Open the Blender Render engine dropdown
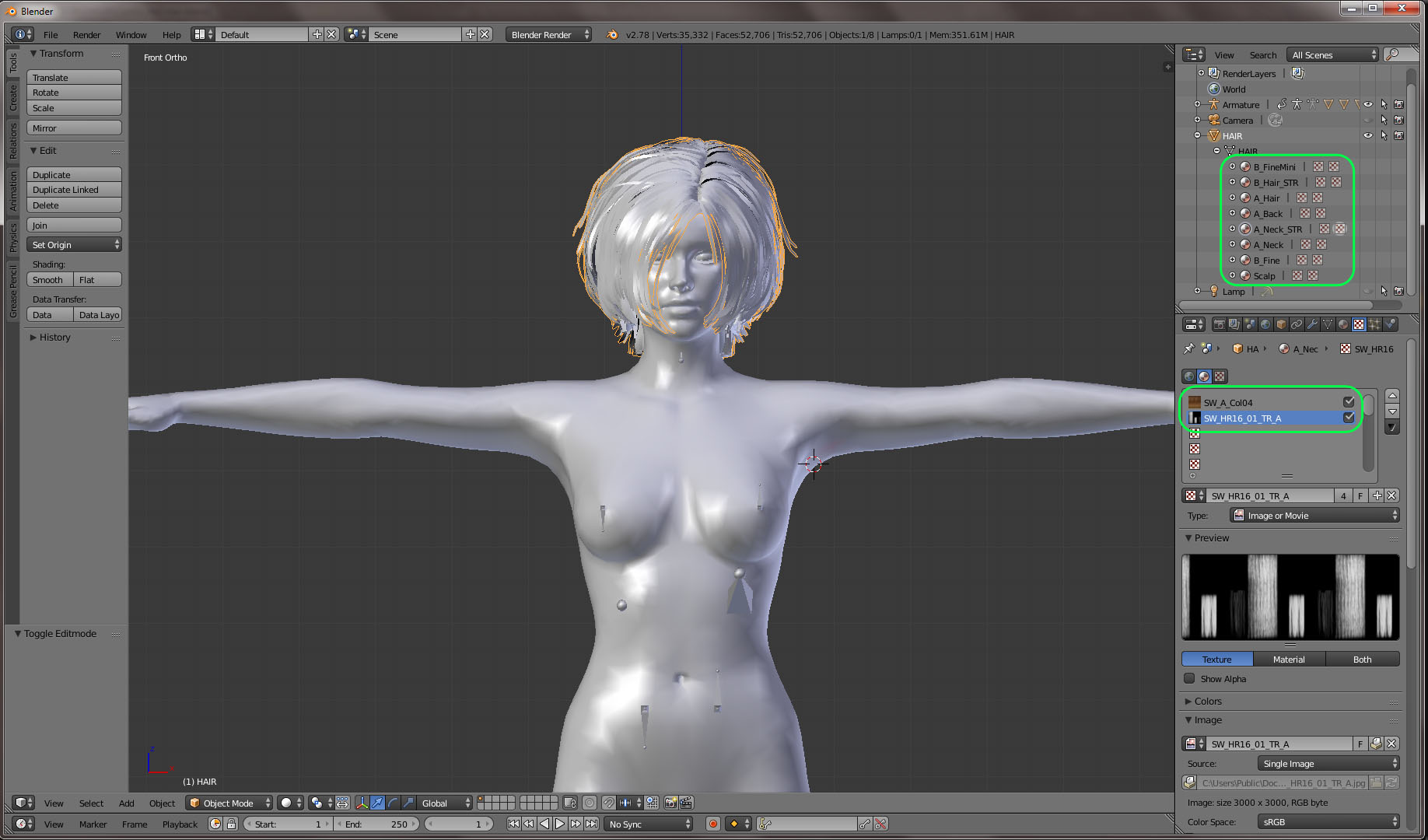1428x840 pixels. pyautogui.click(x=548, y=34)
